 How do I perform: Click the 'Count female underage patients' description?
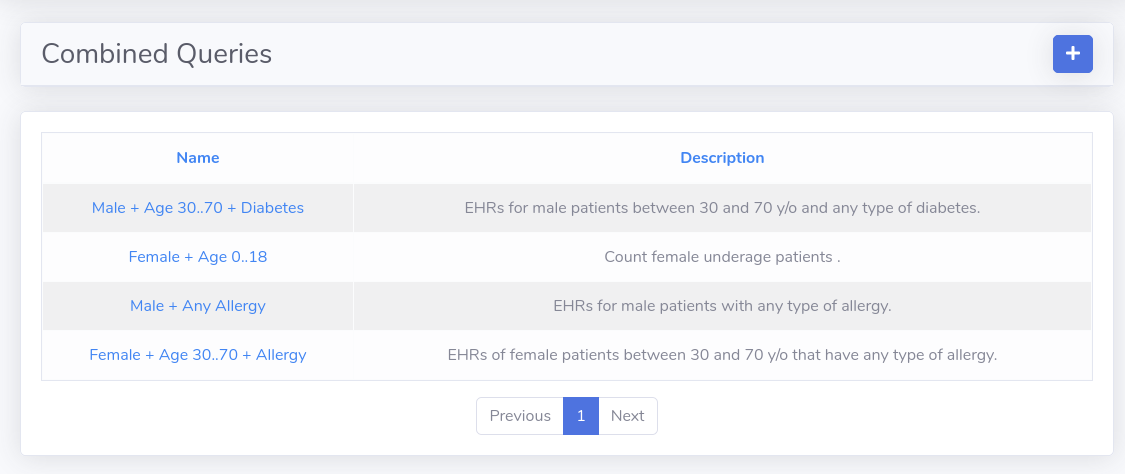tap(722, 257)
